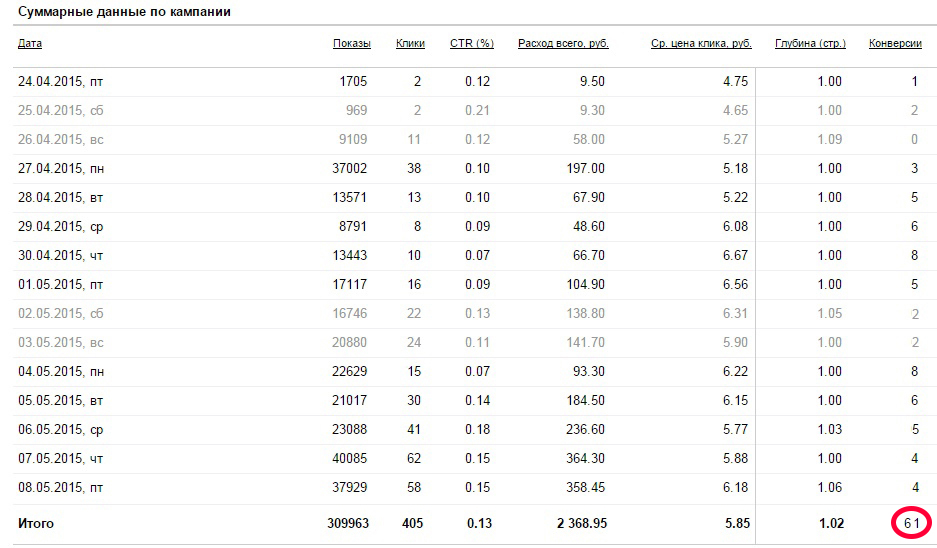This screenshot has width=937, height=548.
Task: Click the 27.04.2015, пн date cell
Action: [61, 169]
